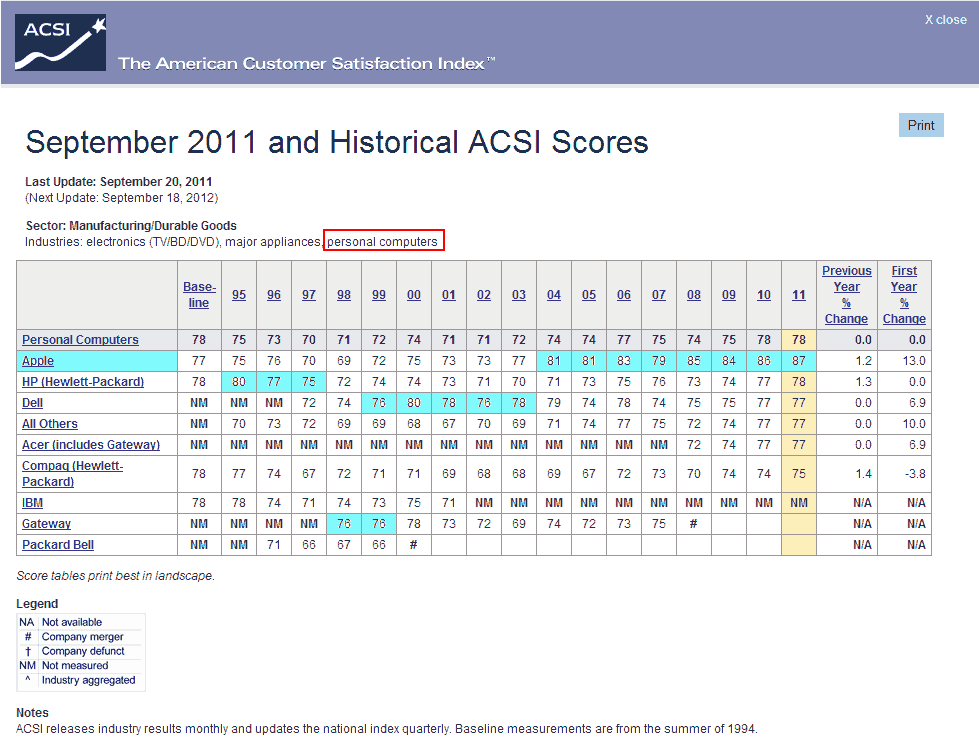Viewport: 979px width, 737px height.
Task: Select All Others first year change 10.0
Action: coord(913,423)
